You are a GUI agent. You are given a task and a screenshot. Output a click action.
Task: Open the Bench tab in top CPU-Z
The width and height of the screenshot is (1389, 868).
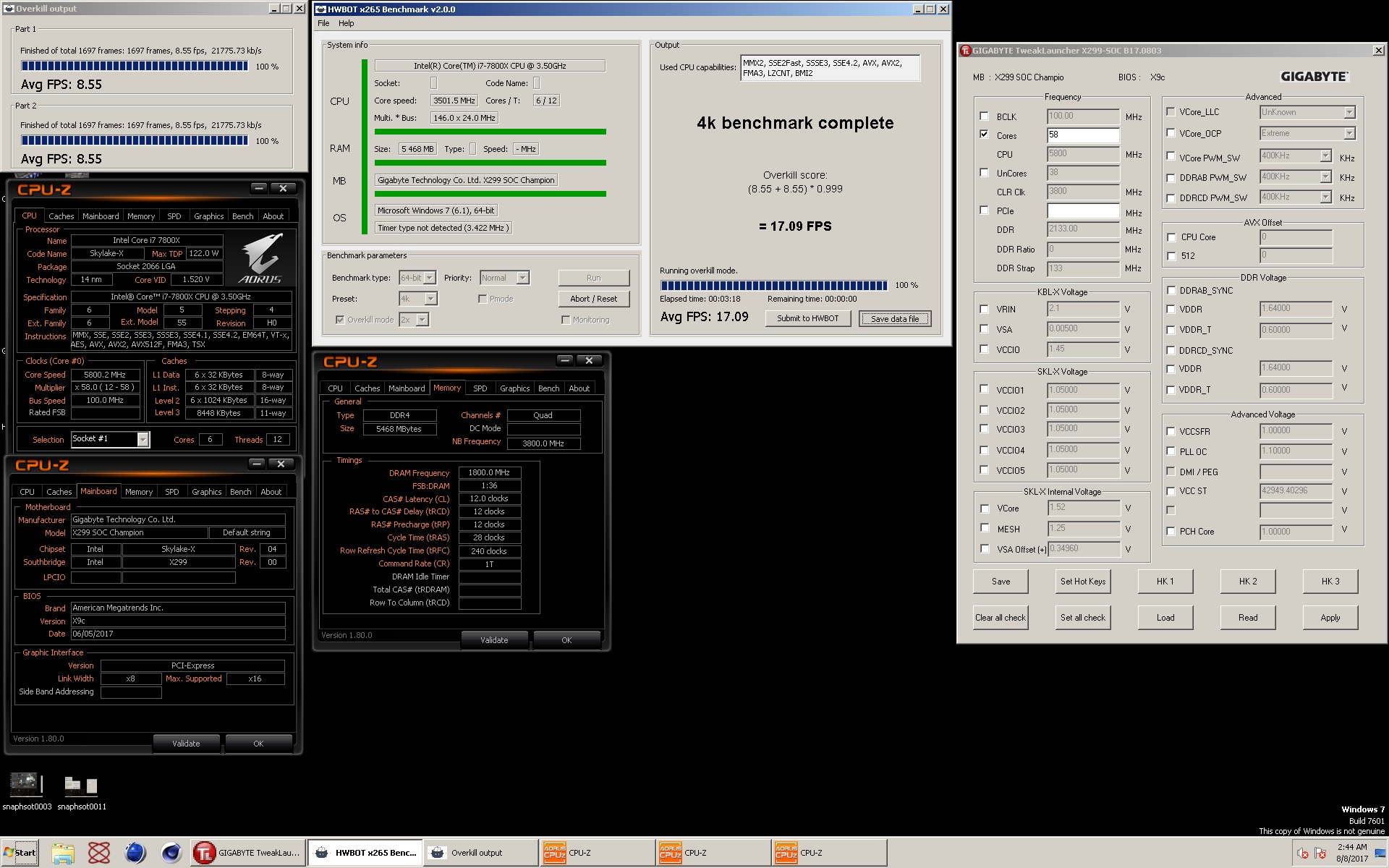tap(243, 216)
